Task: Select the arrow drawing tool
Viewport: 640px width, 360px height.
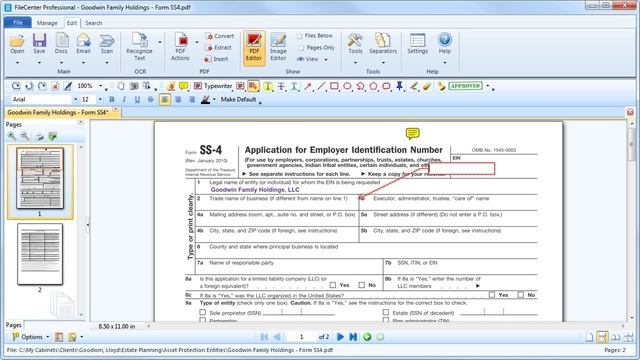Action: (x=308, y=86)
